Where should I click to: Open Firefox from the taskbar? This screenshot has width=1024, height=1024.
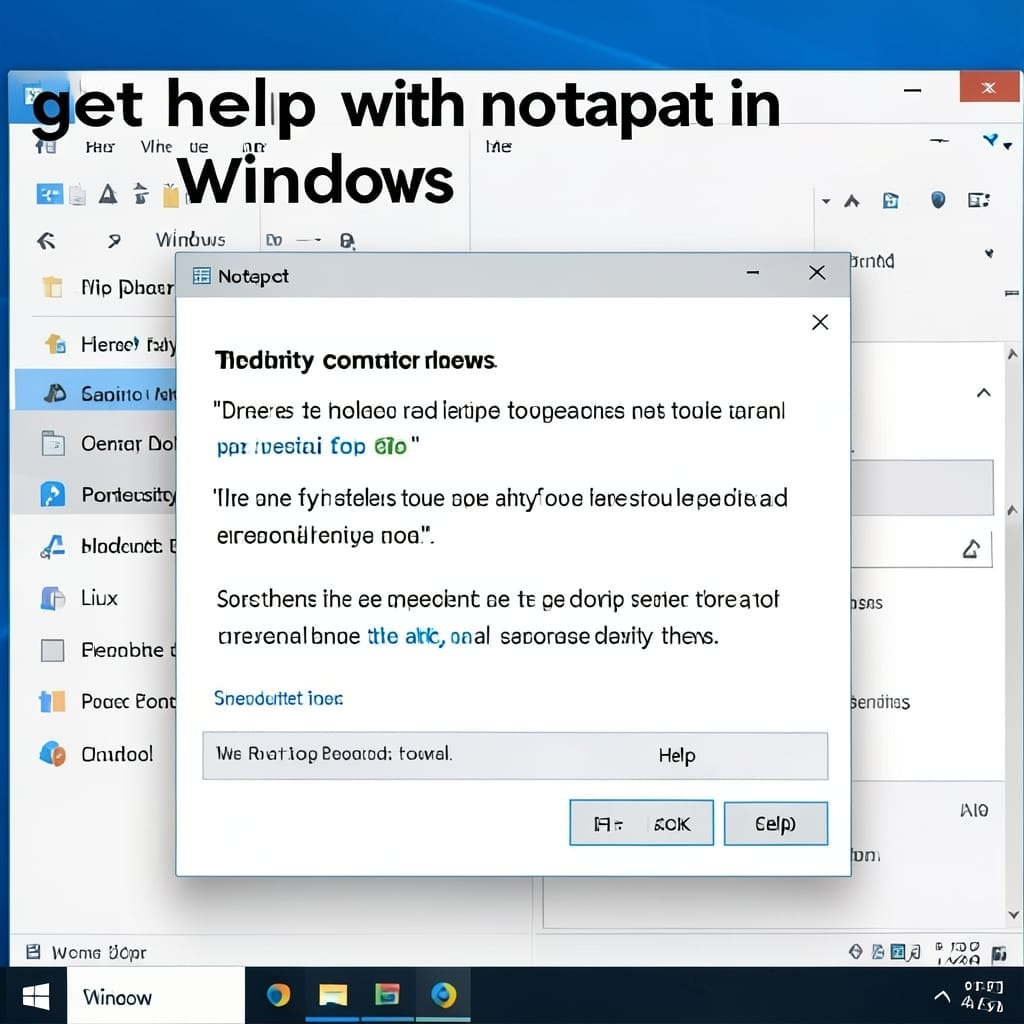[279, 996]
